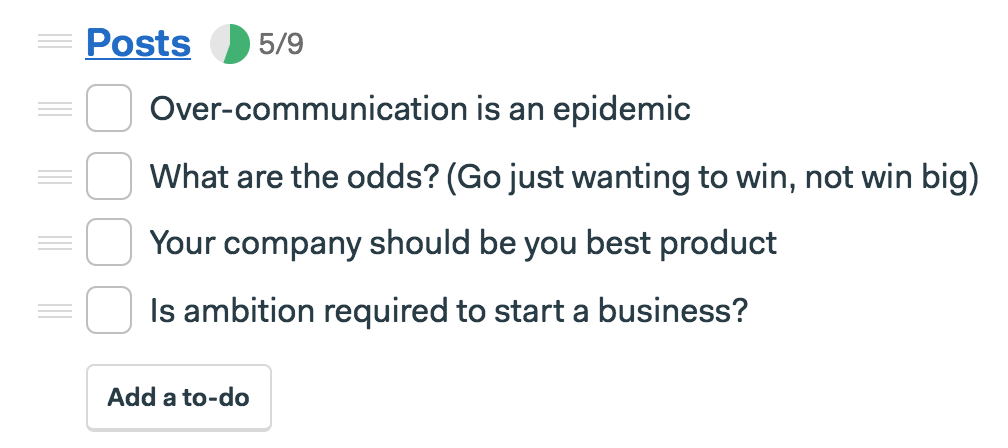The image size is (1008, 448).
Task: Open the What are the odds to-do
Action: [564, 177]
